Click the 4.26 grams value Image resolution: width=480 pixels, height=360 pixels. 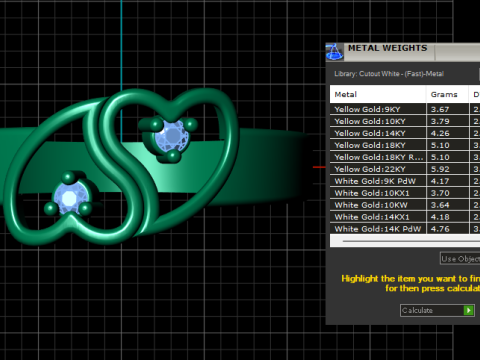(440, 133)
